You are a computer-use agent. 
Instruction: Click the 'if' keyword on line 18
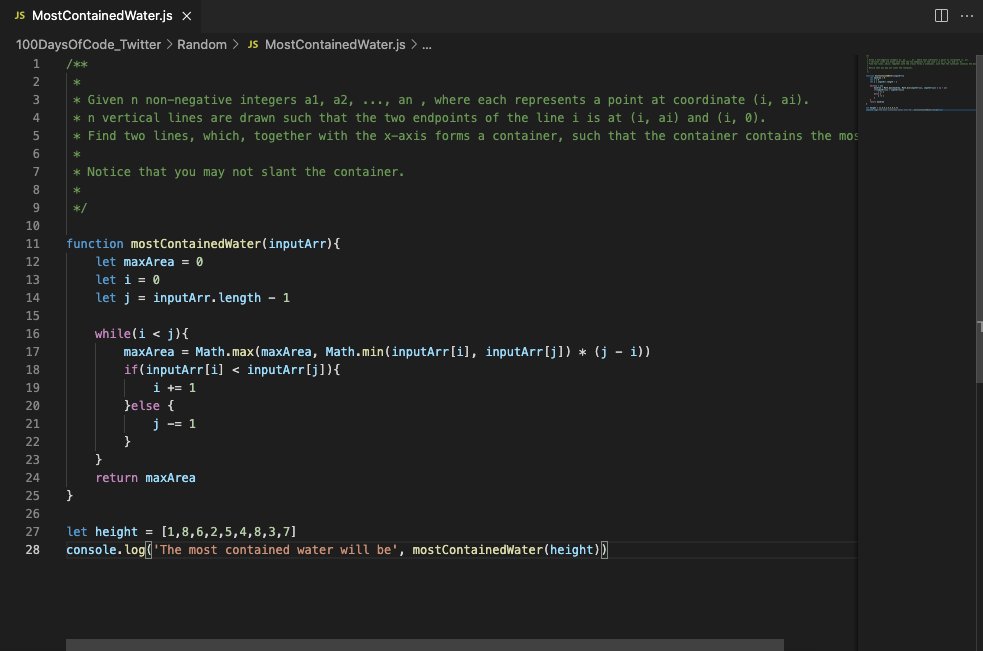pyautogui.click(x=130, y=369)
